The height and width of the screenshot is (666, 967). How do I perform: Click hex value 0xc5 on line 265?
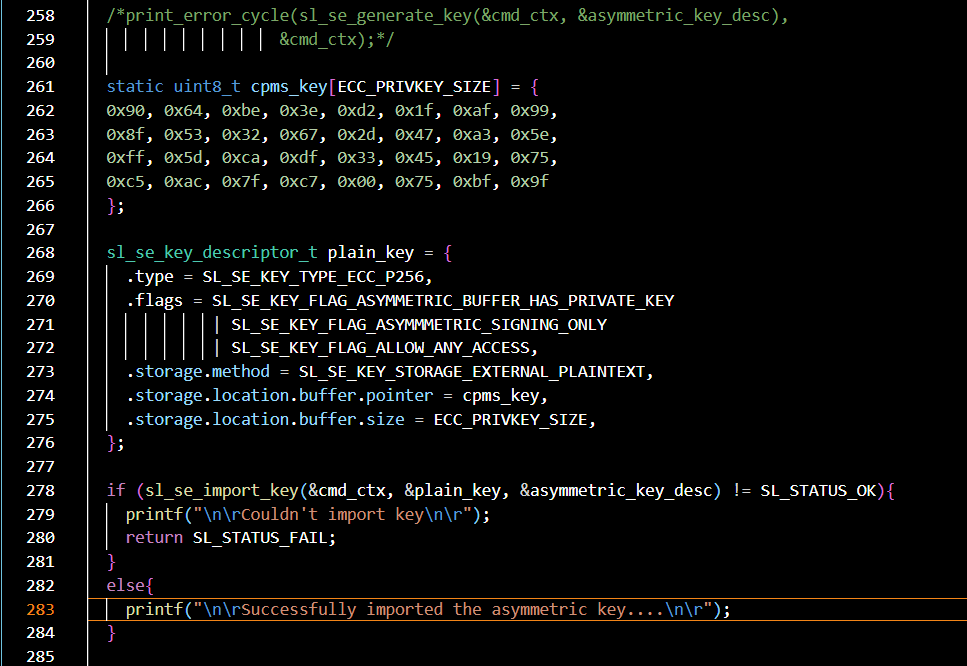pyautogui.click(x=126, y=182)
